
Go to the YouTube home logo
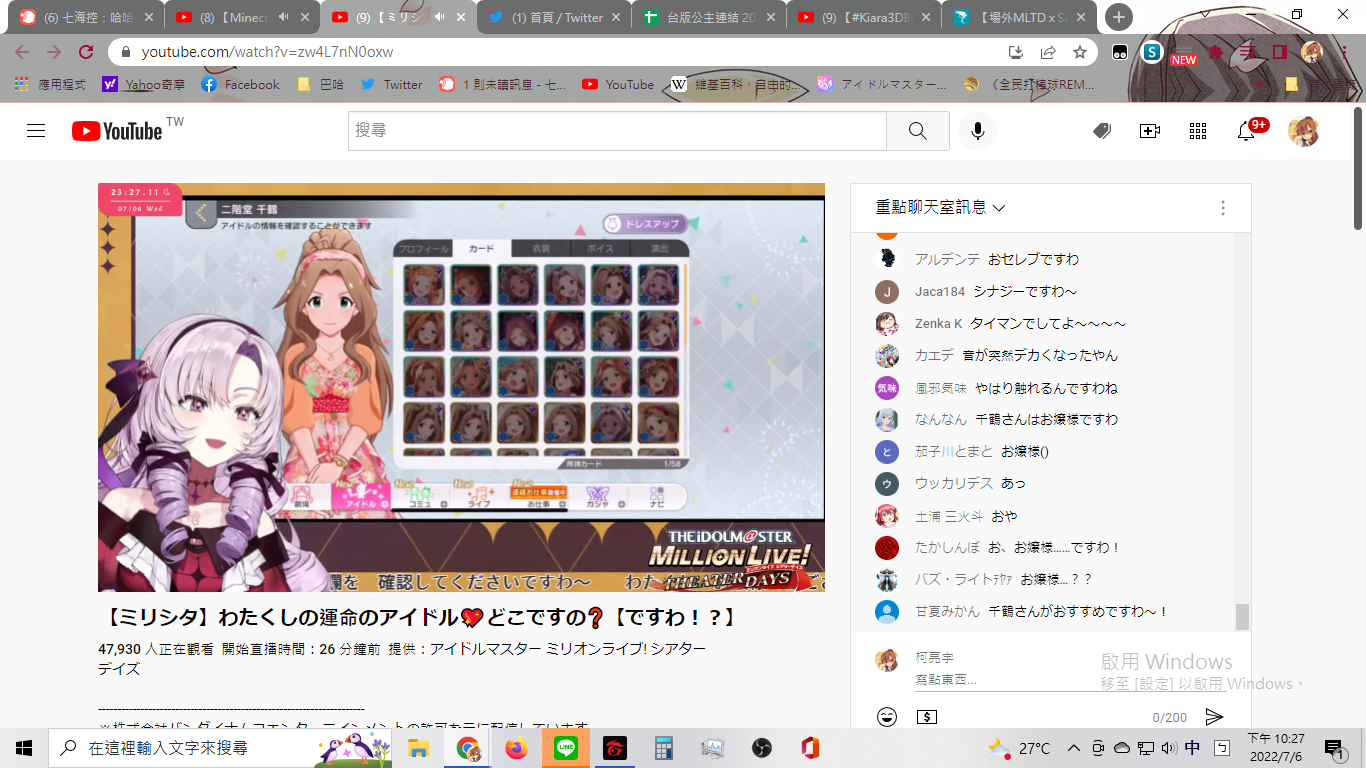(x=117, y=131)
